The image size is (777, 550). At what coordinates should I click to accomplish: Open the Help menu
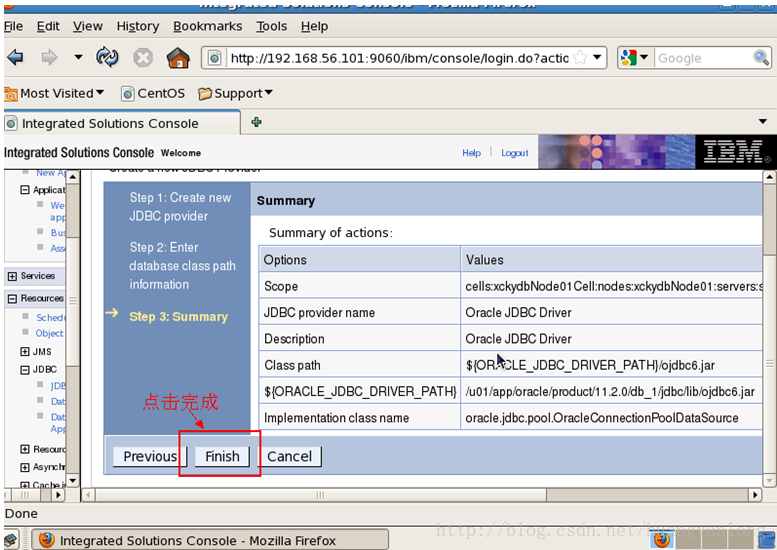[314, 26]
